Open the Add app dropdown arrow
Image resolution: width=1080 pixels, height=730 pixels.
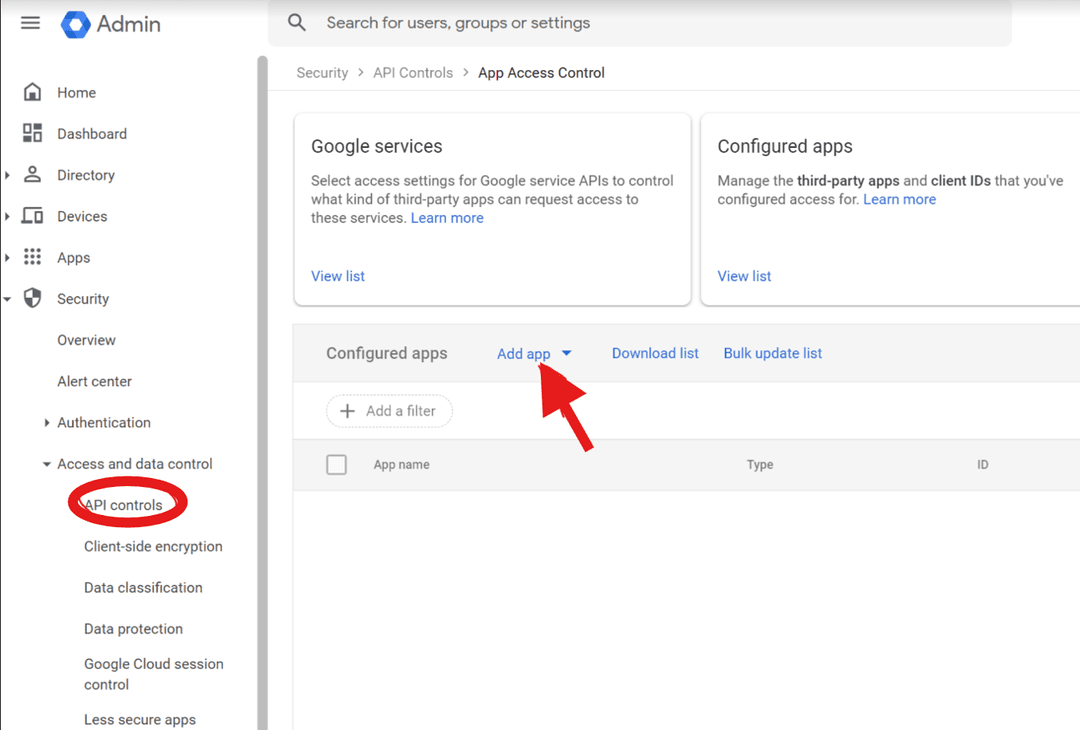[566, 353]
